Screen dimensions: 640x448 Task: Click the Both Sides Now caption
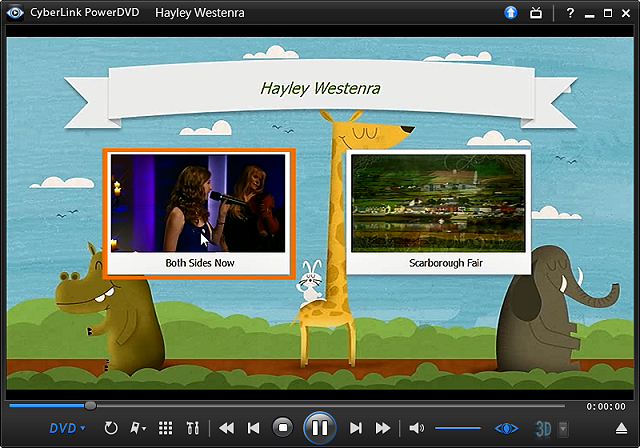click(x=200, y=263)
